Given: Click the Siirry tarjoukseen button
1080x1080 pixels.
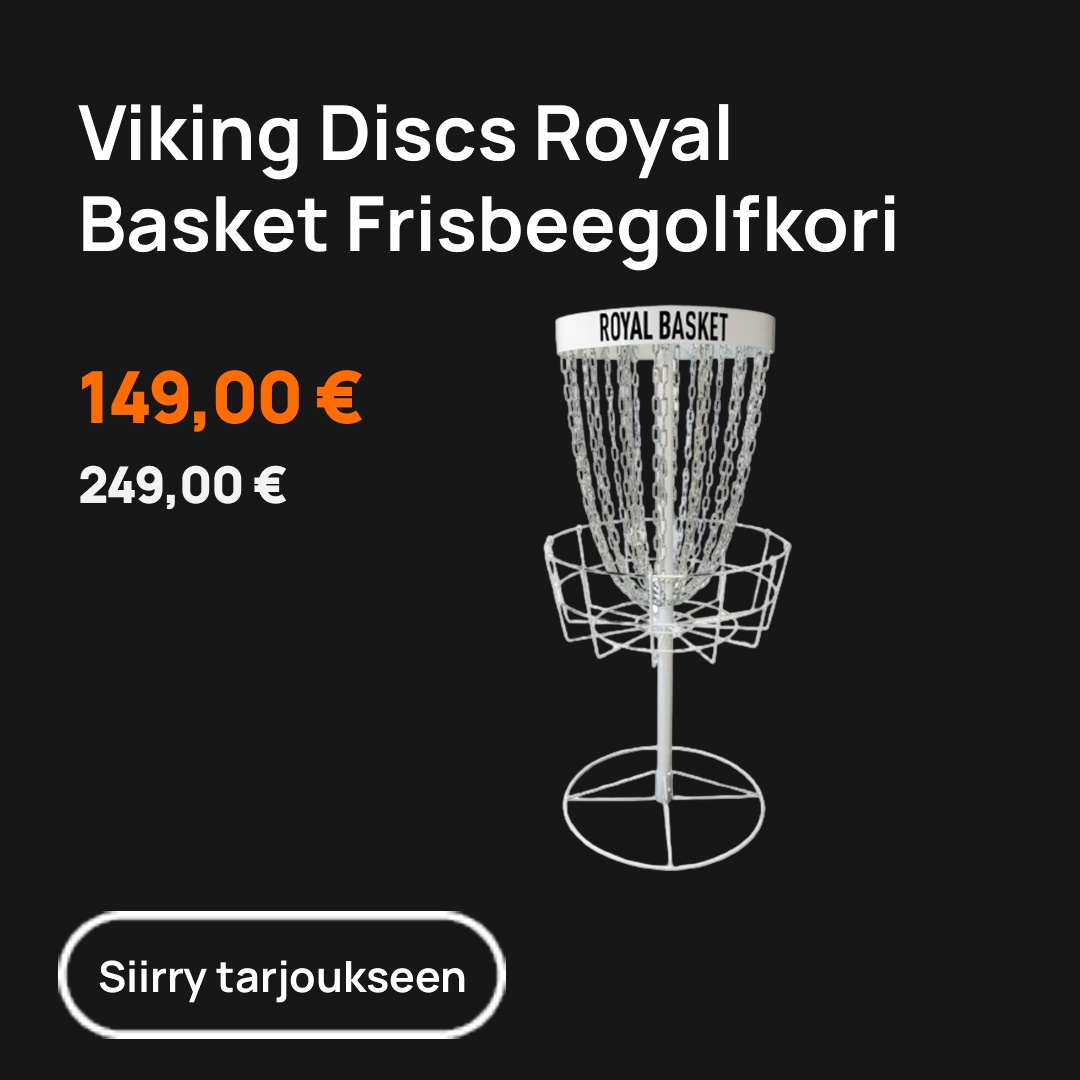Looking at the screenshot, I should (x=282, y=975).
